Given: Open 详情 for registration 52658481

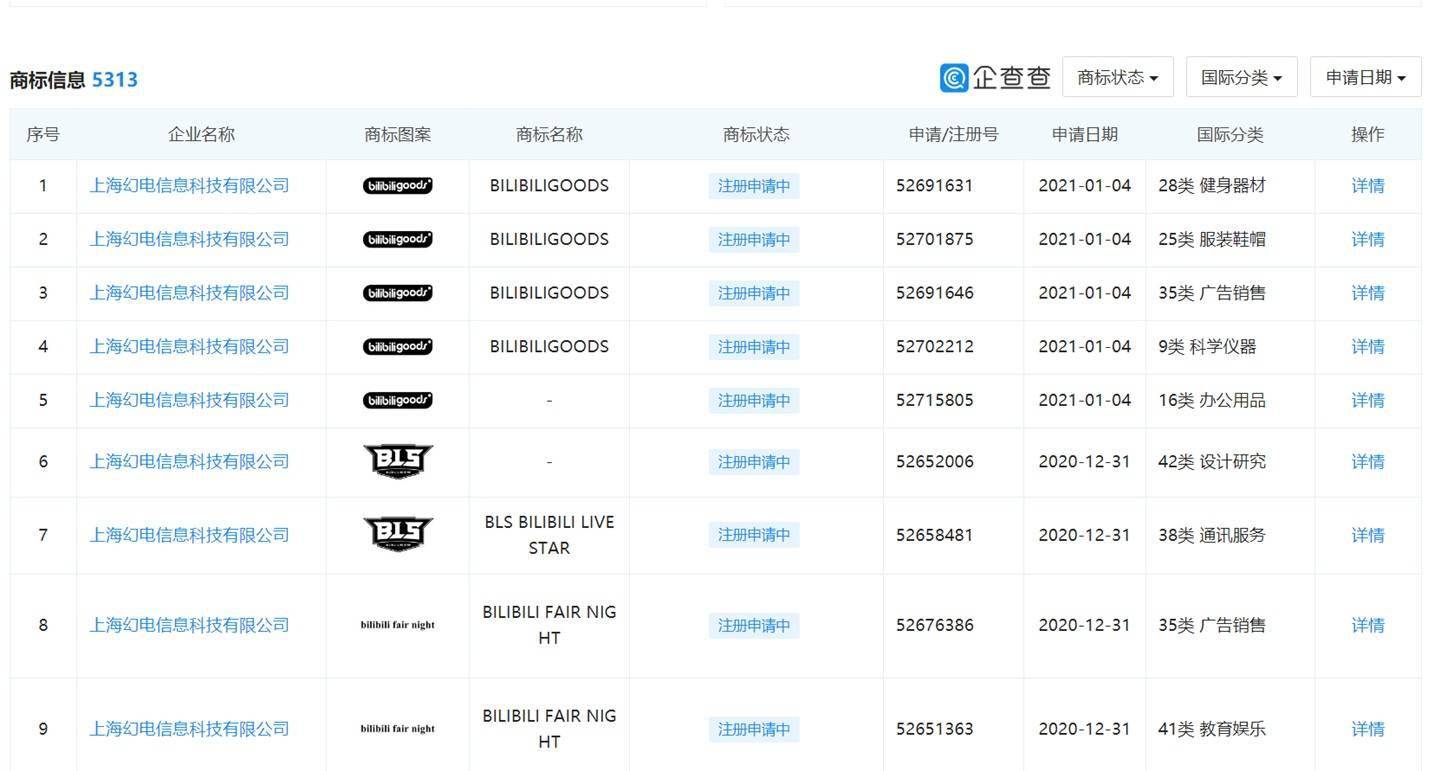Looking at the screenshot, I should click(x=1368, y=535).
